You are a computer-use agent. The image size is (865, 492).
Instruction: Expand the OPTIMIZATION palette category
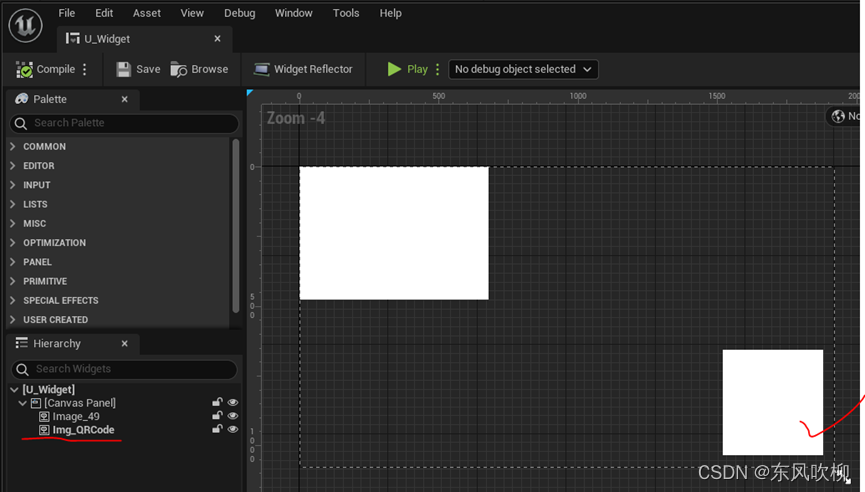(12, 243)
